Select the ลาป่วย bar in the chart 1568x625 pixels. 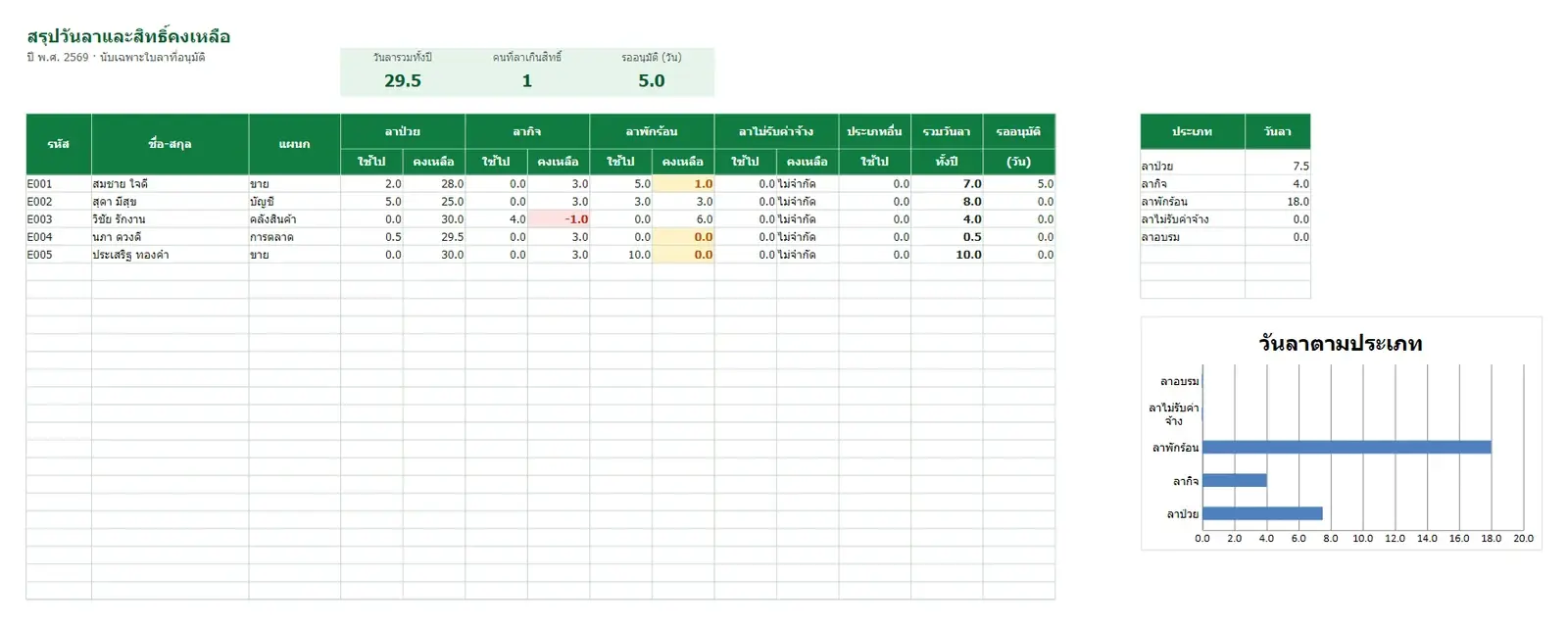[x=1262, y=513]
